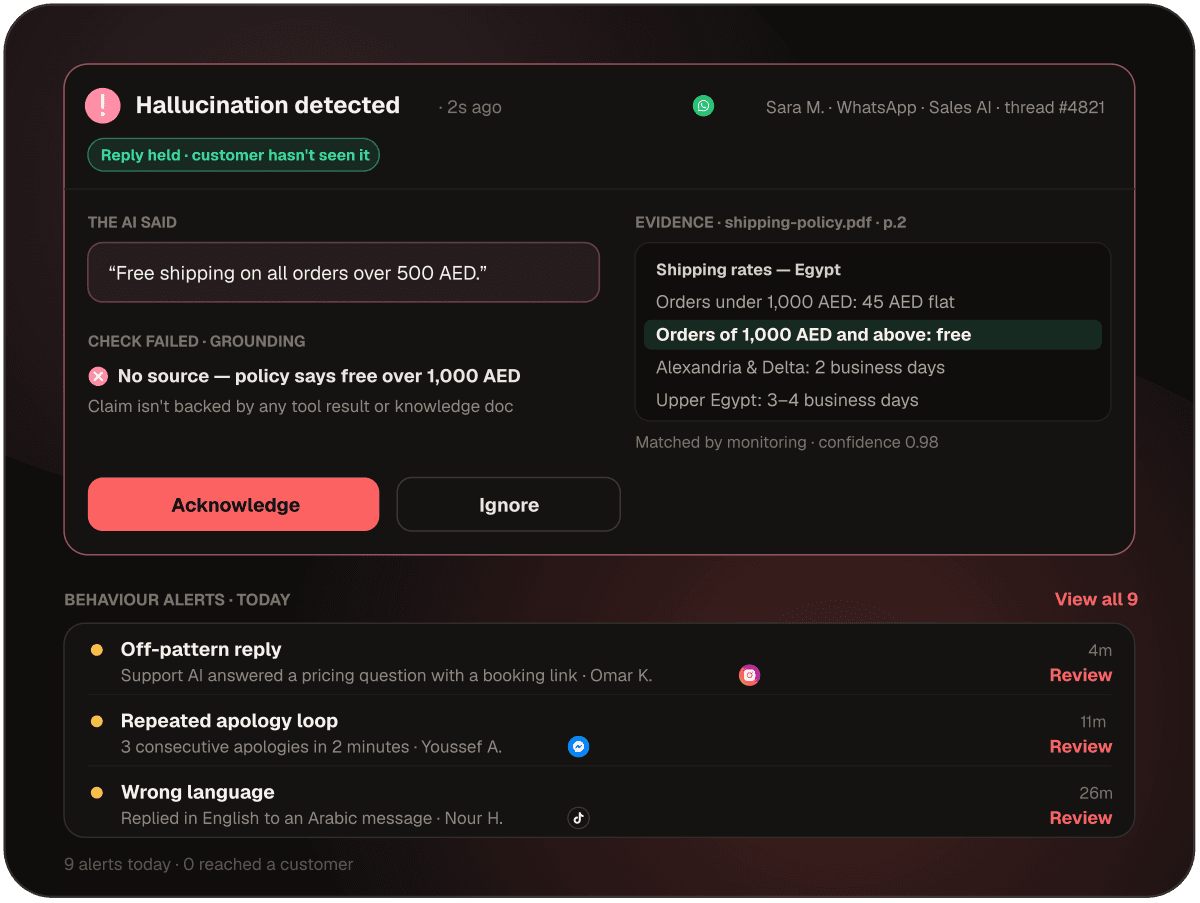Open the 'Off-pattern reply' alert title
Viewport: 1200px width, 903px height.
tap(201, 649)
